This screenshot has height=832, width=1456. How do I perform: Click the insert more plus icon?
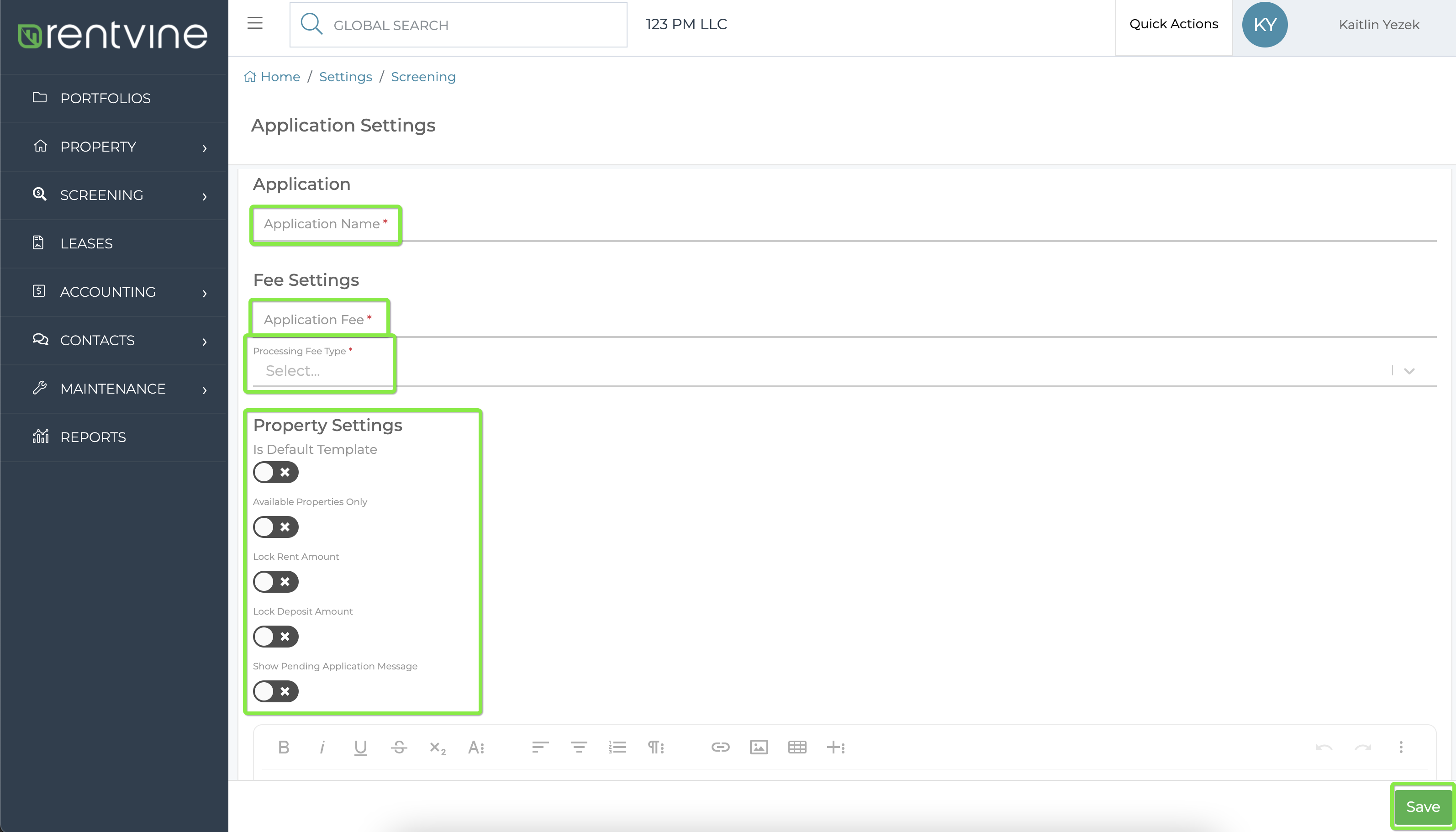pos(835,748)
